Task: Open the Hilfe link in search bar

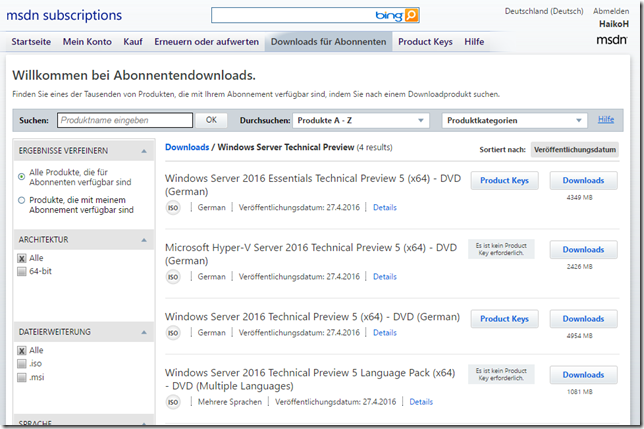Action: pyautogui.click(x=606, y=119)
